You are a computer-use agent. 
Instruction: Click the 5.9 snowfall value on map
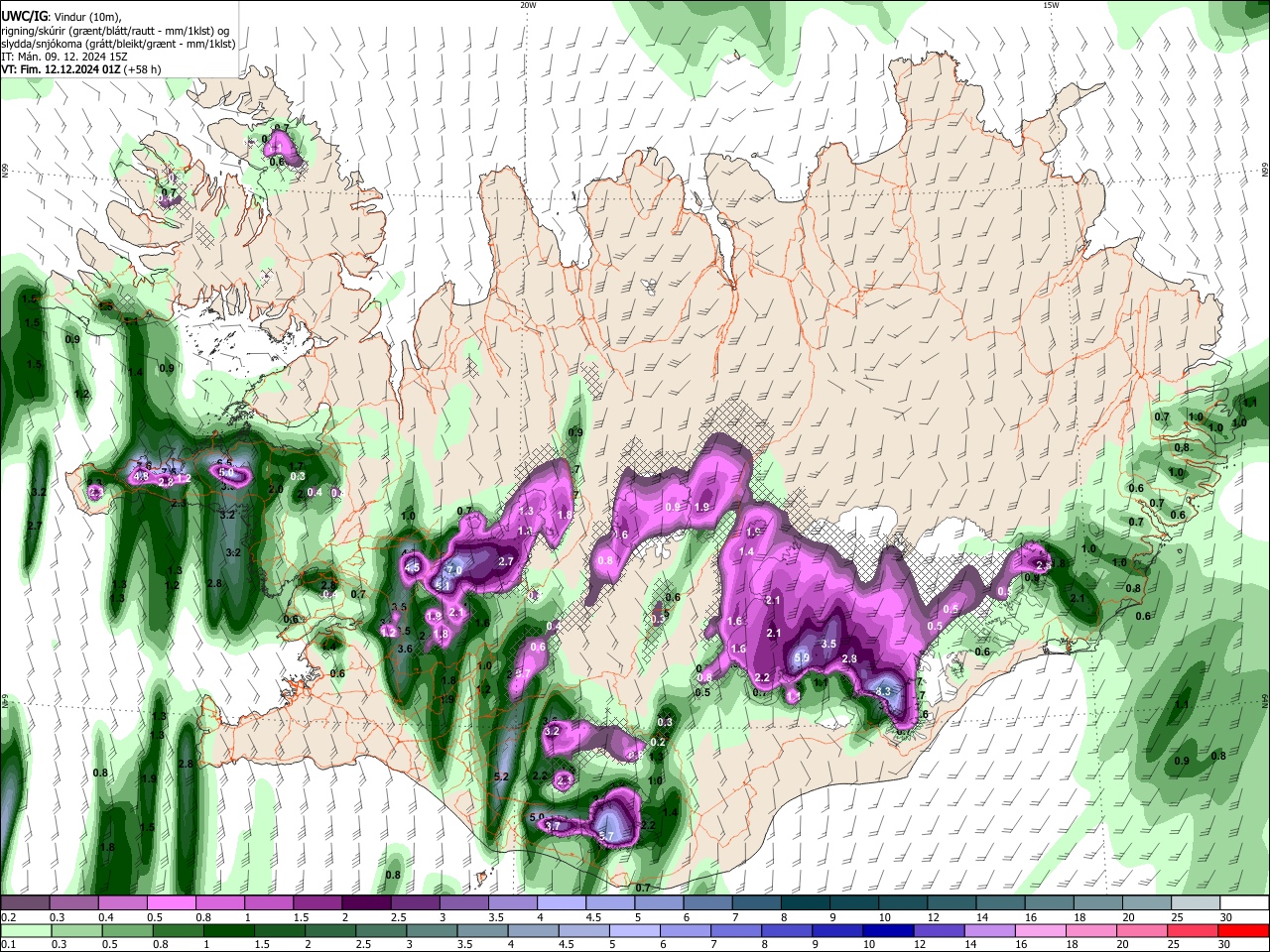(804, 658)
